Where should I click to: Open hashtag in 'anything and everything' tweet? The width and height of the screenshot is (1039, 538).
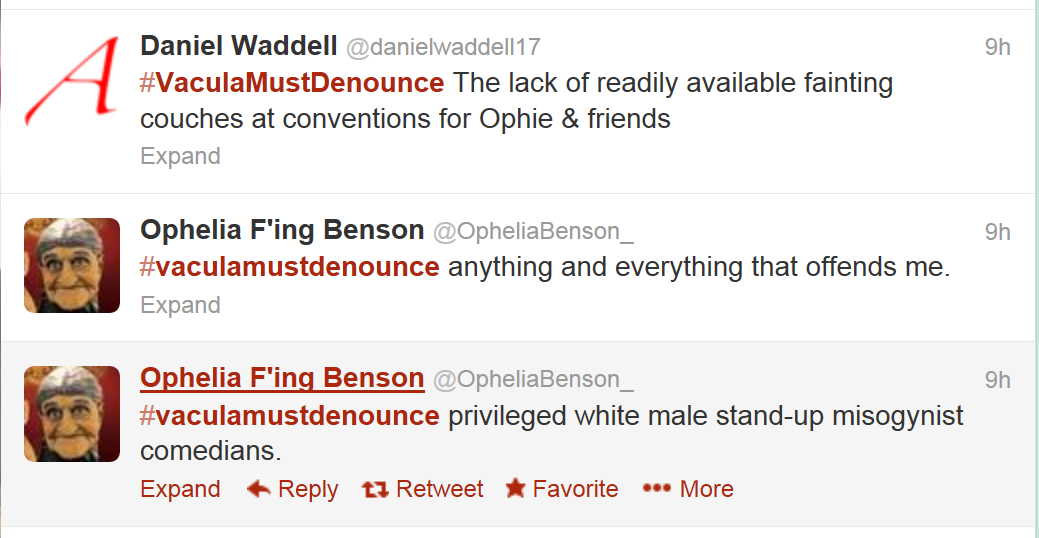289,267
